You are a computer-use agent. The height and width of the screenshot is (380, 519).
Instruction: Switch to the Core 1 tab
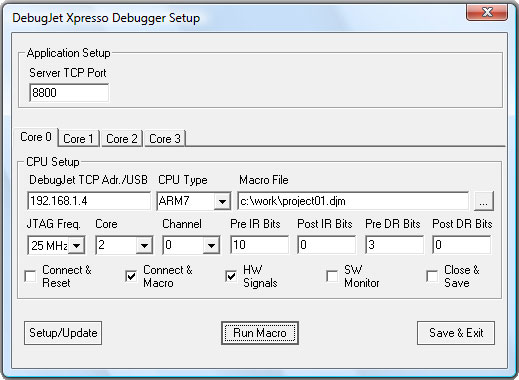tap(78, 138)
